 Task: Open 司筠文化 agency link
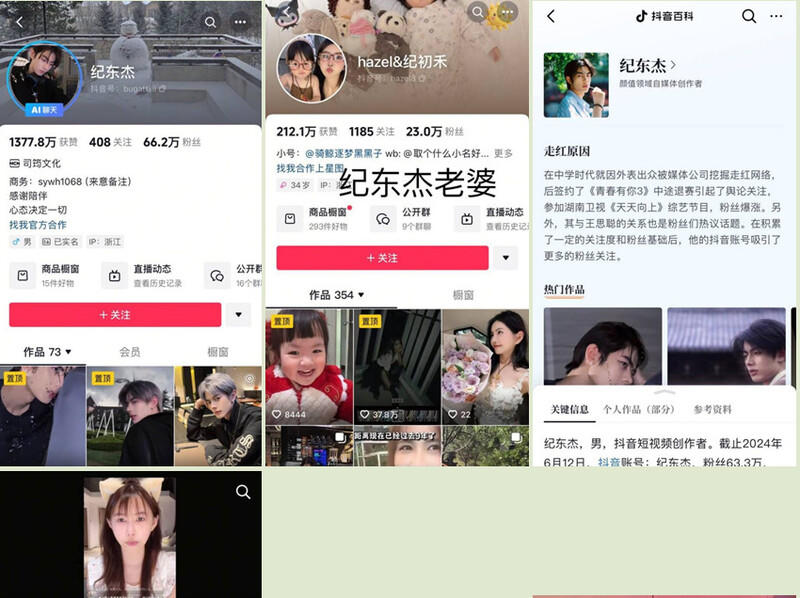[35, 163]
